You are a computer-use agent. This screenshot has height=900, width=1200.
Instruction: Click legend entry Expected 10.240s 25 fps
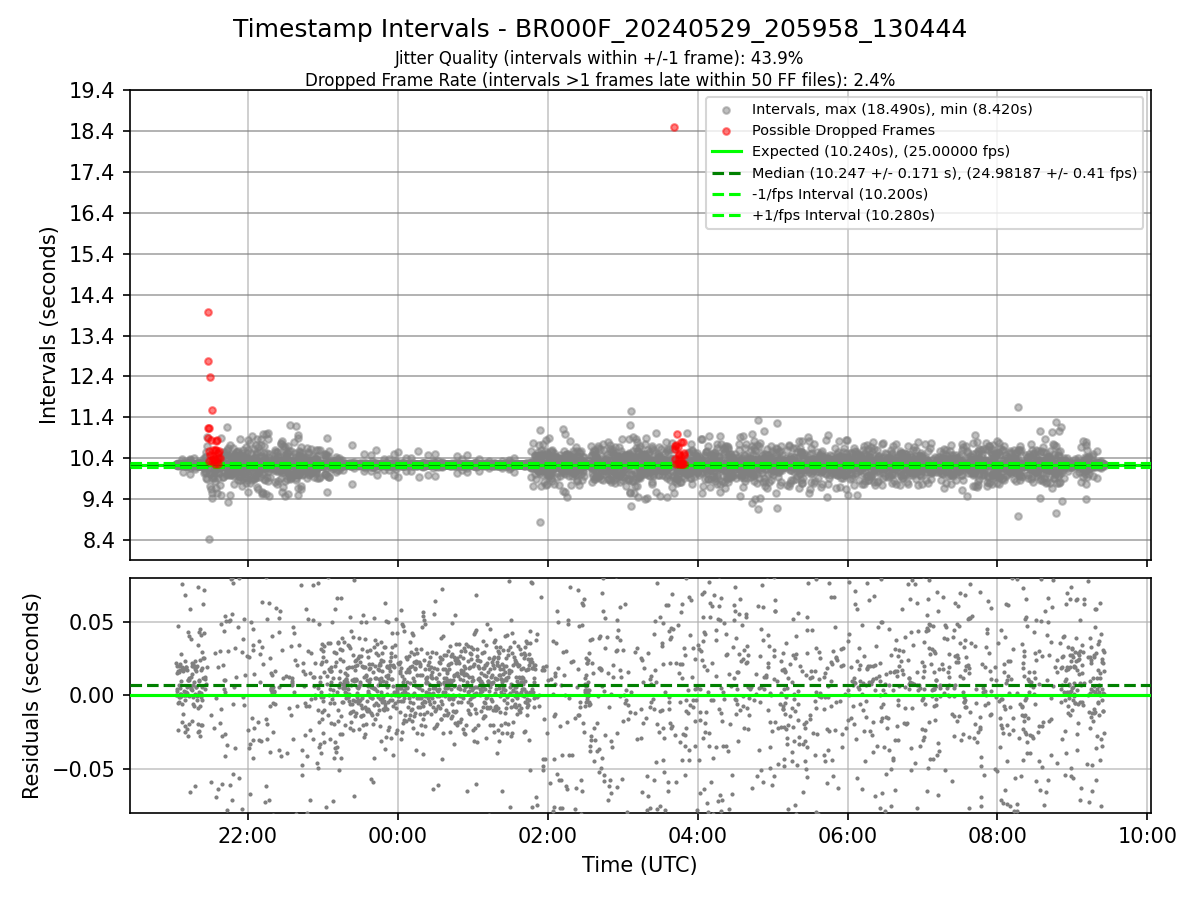(x=881, y=151)
